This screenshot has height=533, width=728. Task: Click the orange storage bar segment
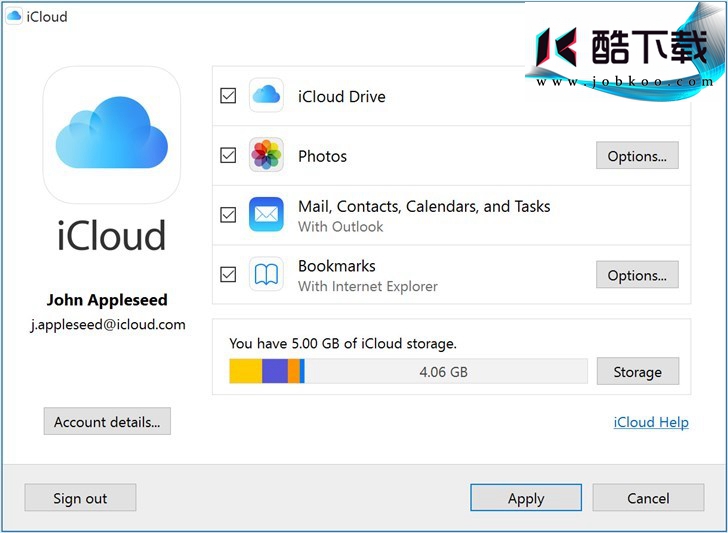click(294, 371)
